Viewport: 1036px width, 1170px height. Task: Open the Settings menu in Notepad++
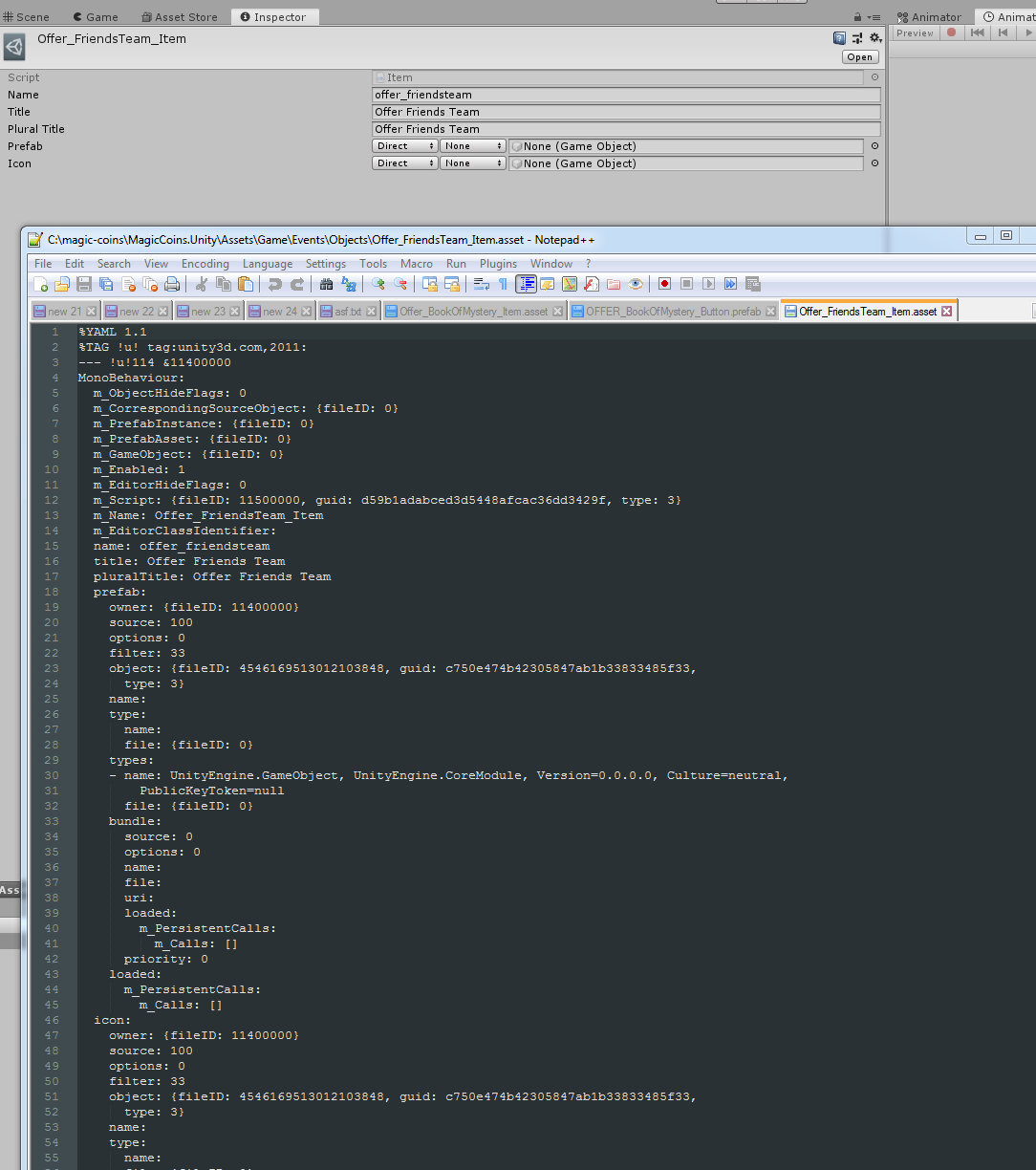click(x=326, y=264)
